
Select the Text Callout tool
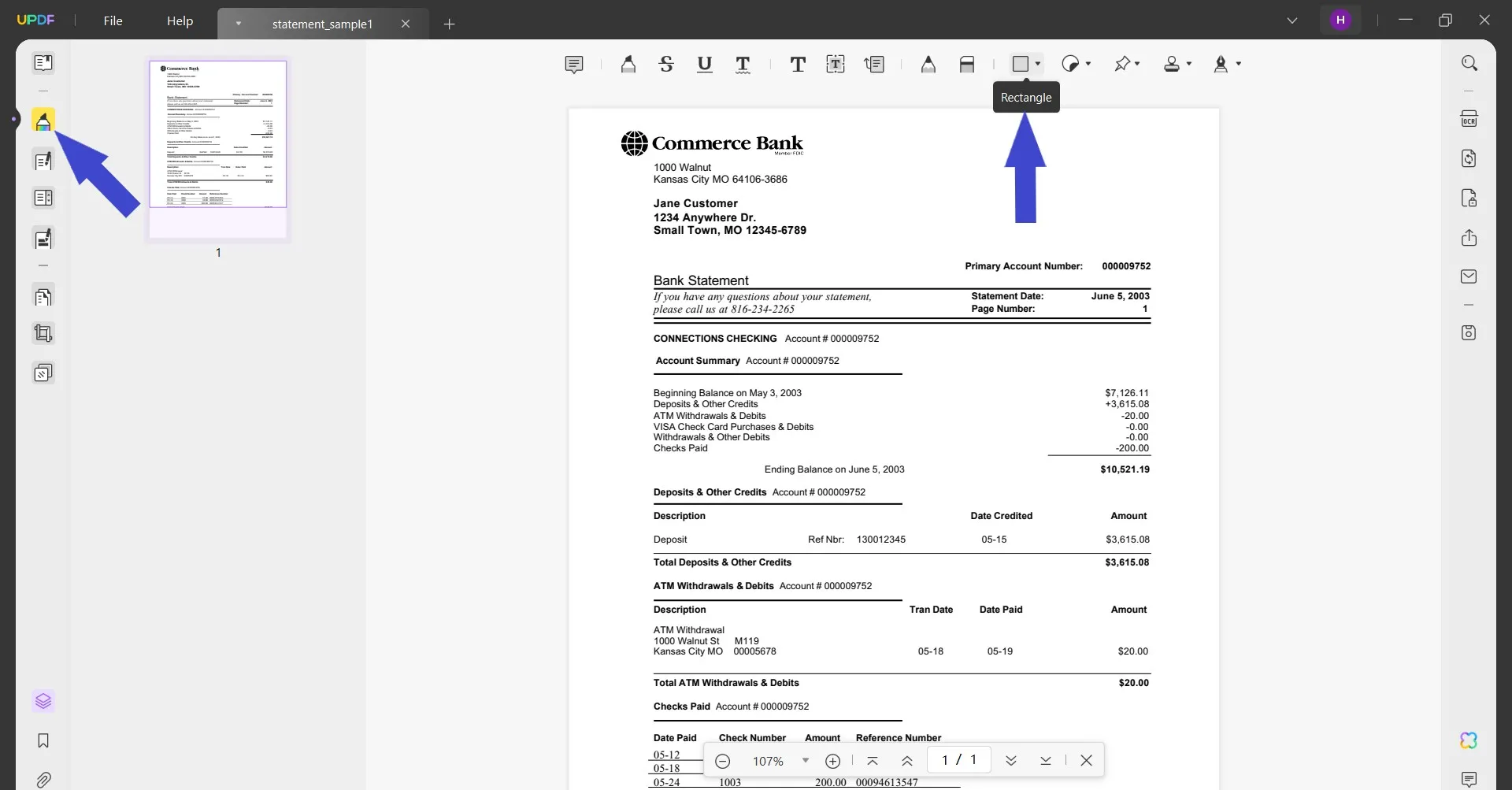pos(874,65)
